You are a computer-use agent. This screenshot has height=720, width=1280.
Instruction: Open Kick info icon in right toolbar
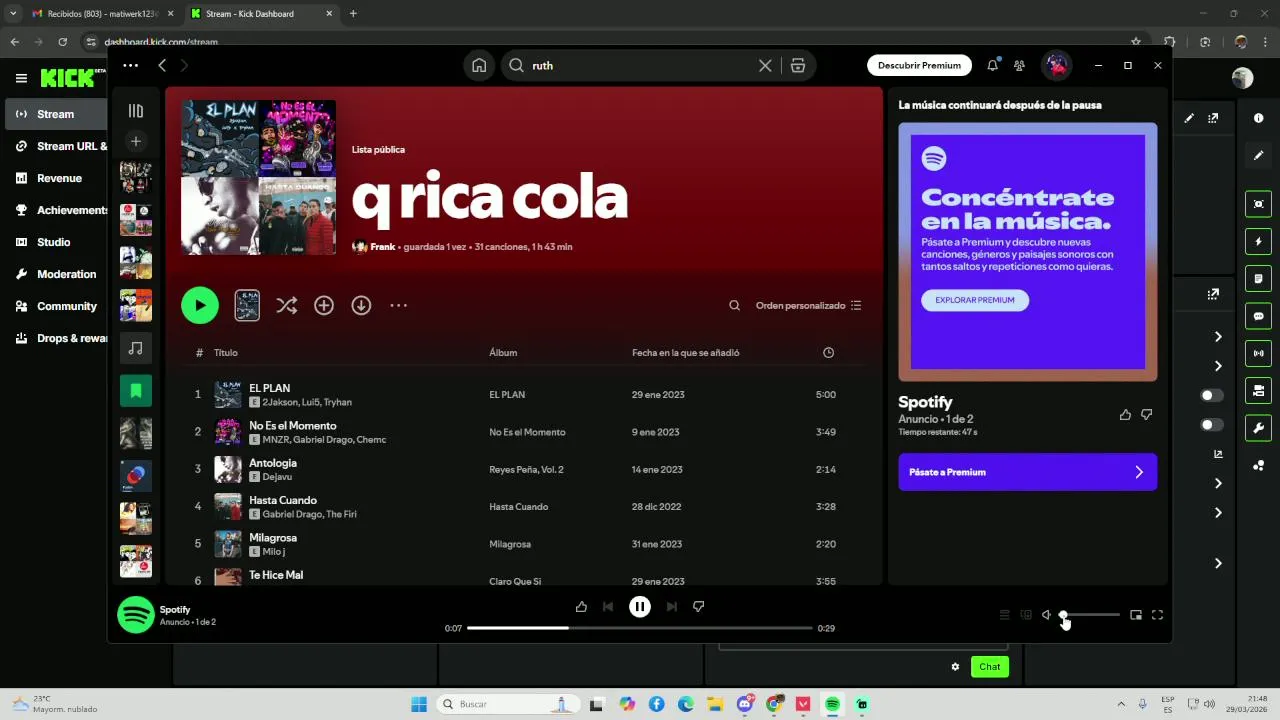1258,118
